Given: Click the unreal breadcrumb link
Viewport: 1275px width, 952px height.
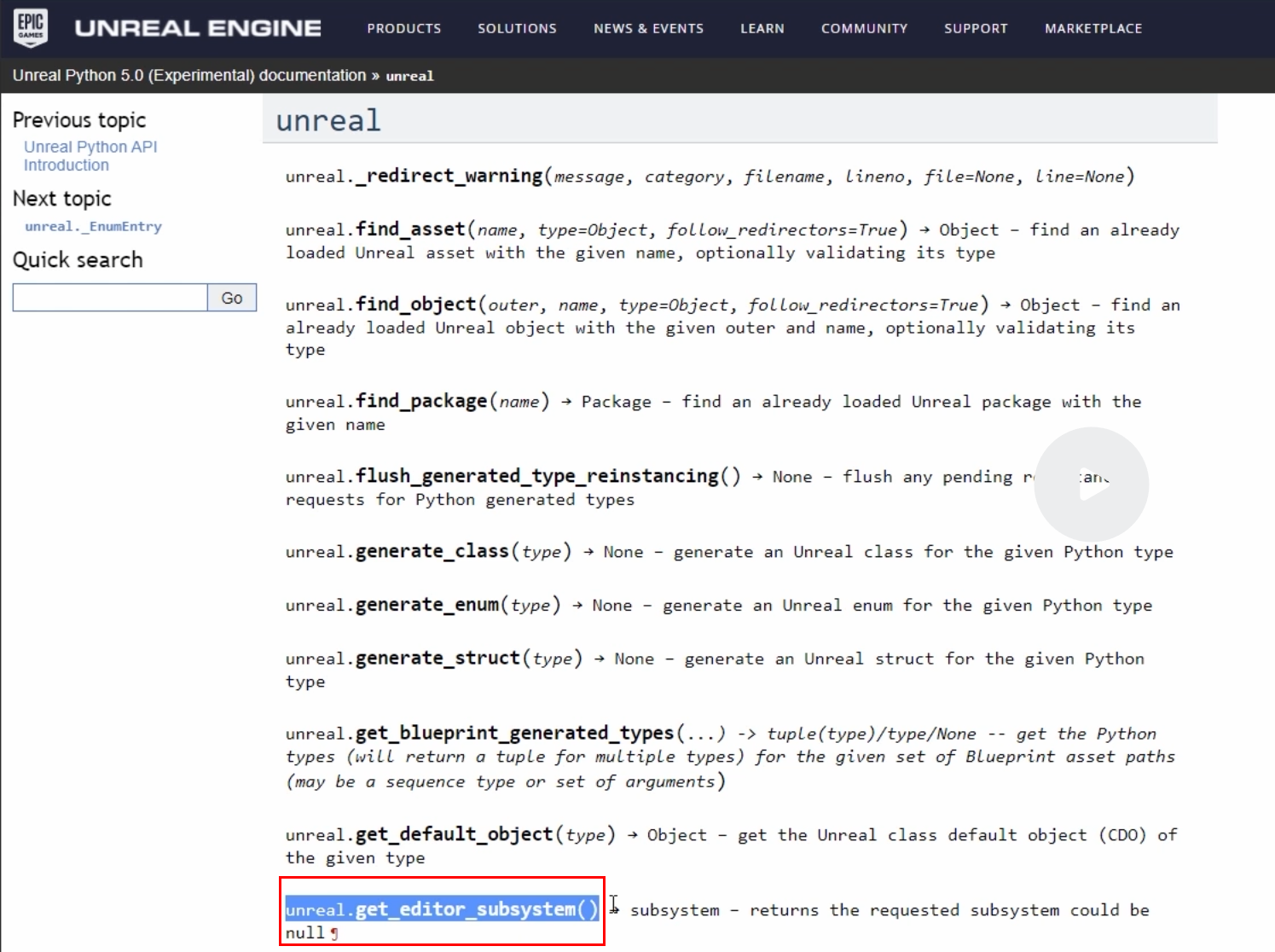Looking at the screenshot, I should point(409,76).
